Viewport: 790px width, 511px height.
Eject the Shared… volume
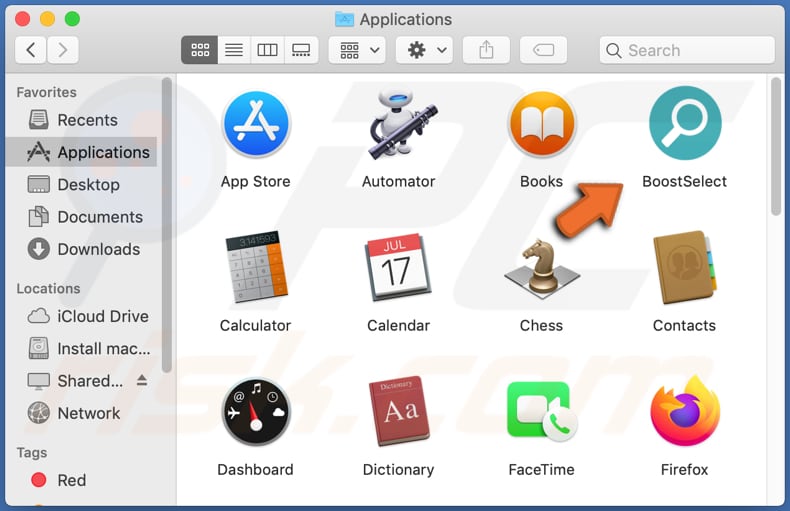point(142,380)
